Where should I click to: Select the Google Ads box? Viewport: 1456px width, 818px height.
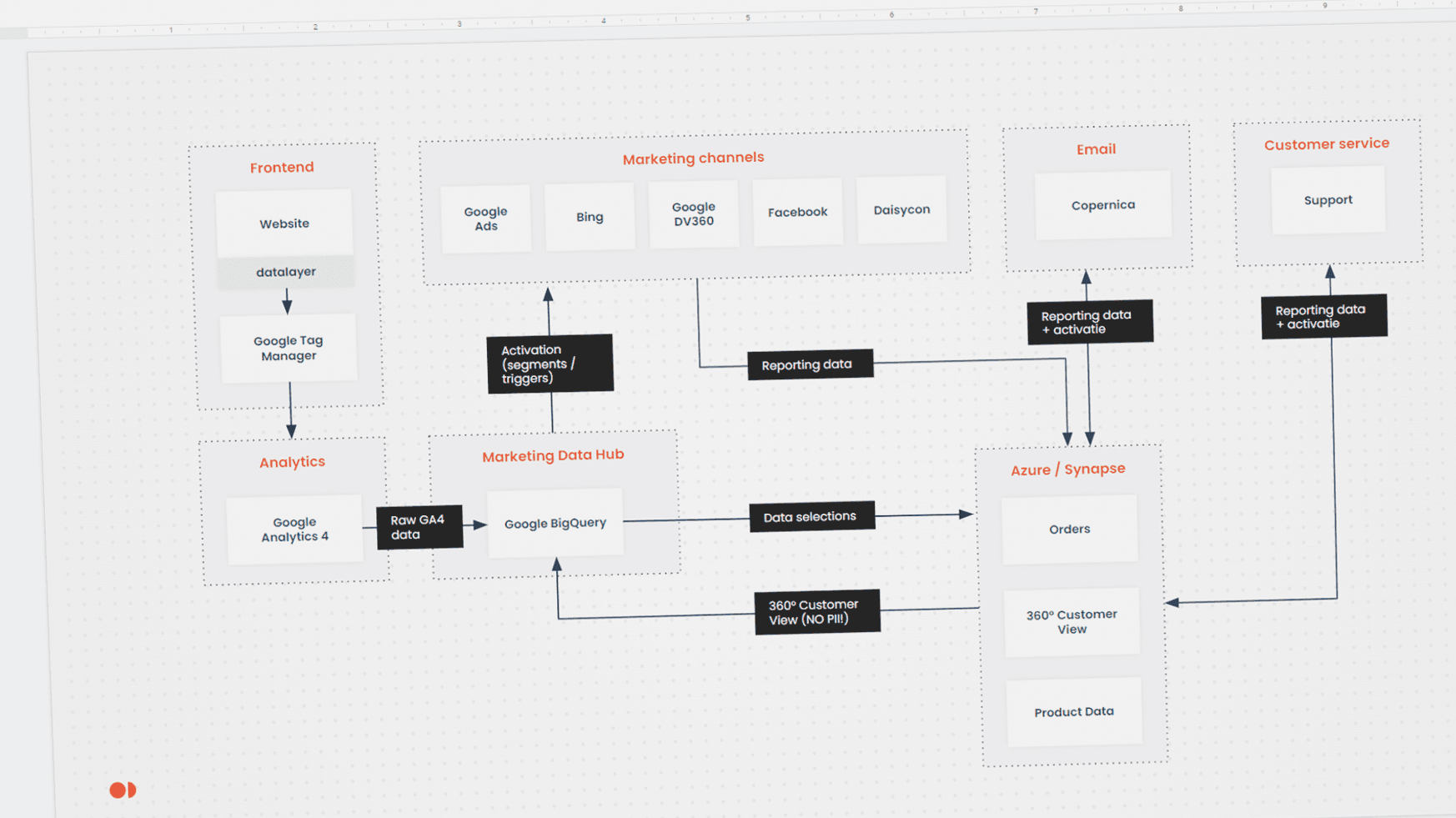(486, 218)
